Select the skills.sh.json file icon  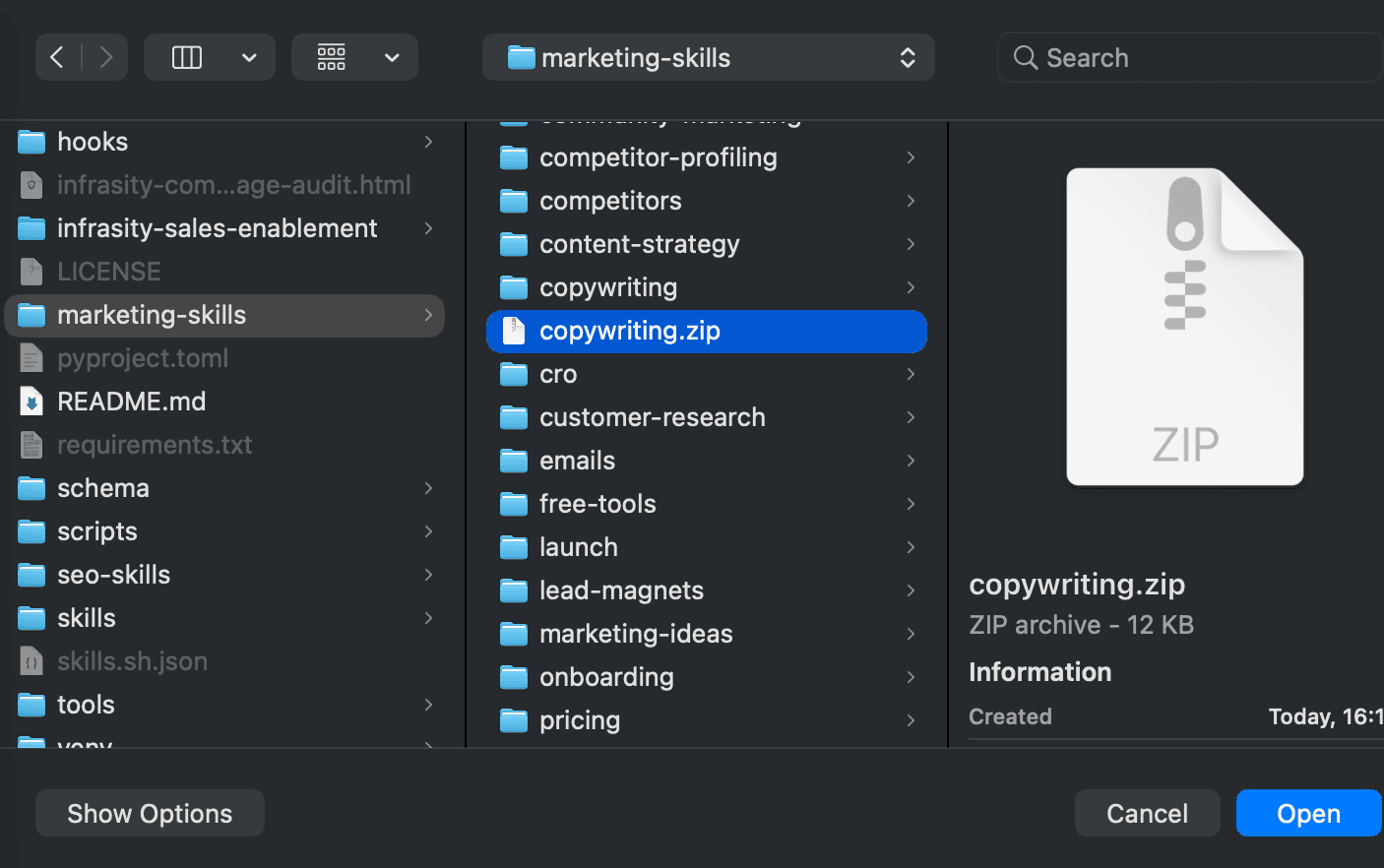point(31,661)
